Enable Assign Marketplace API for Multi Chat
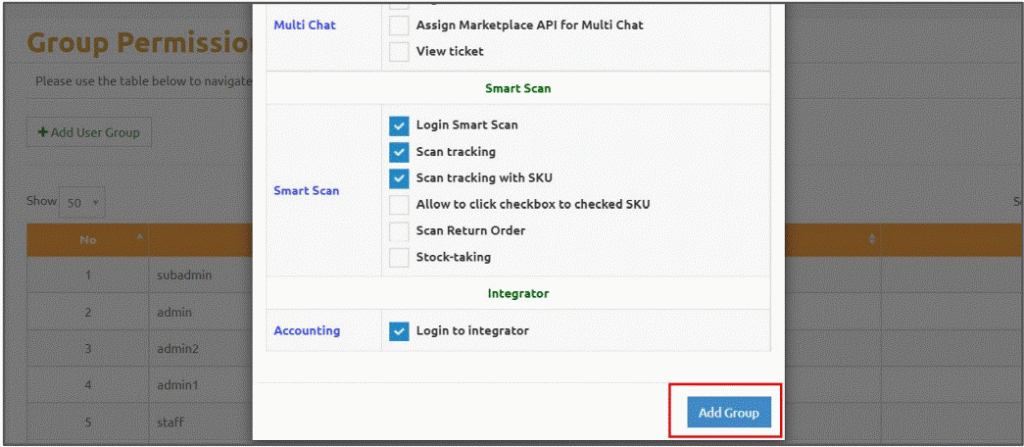This screenshot has width=1024, height=447. 399,25
